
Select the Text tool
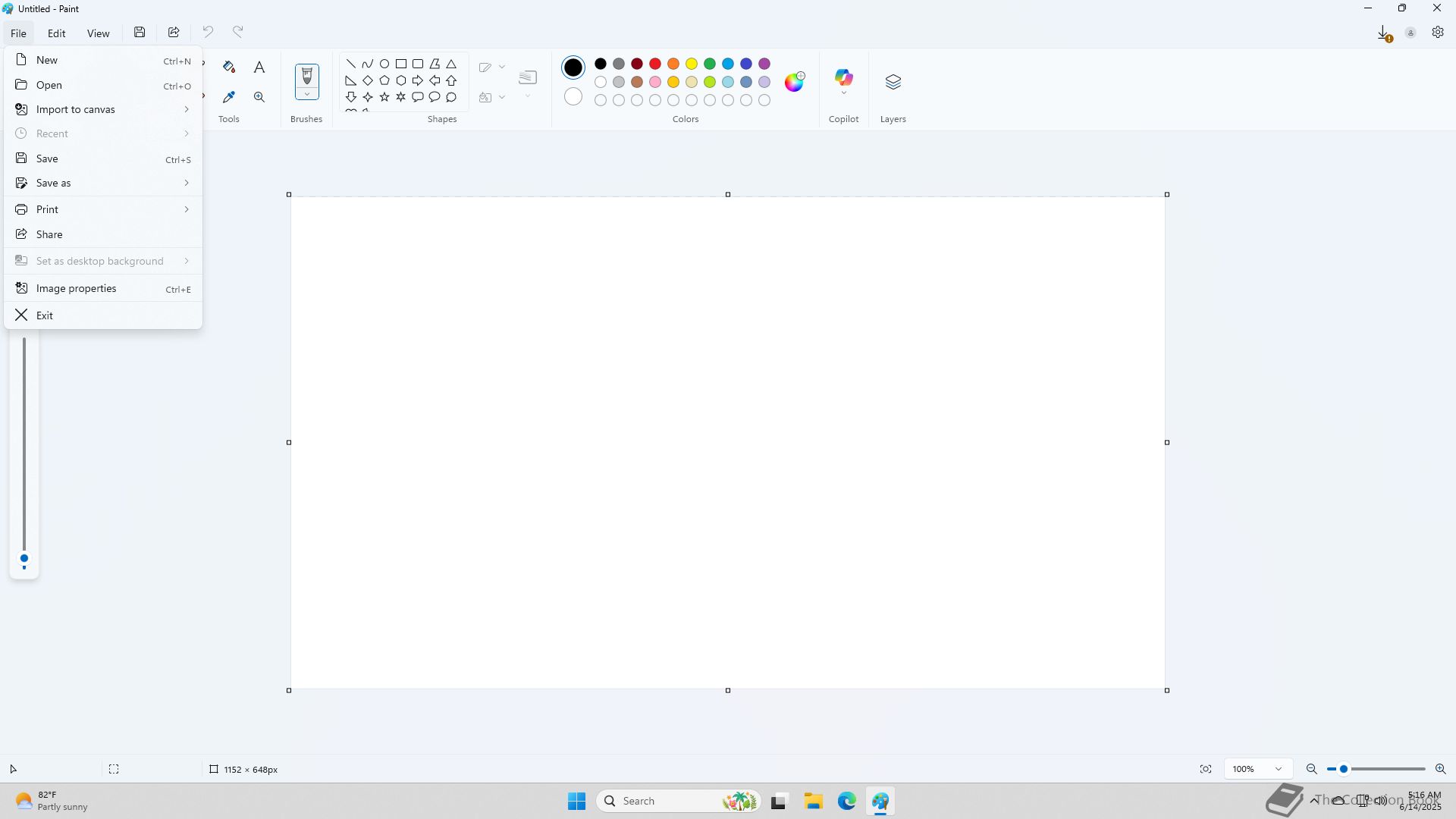(259, 67)
